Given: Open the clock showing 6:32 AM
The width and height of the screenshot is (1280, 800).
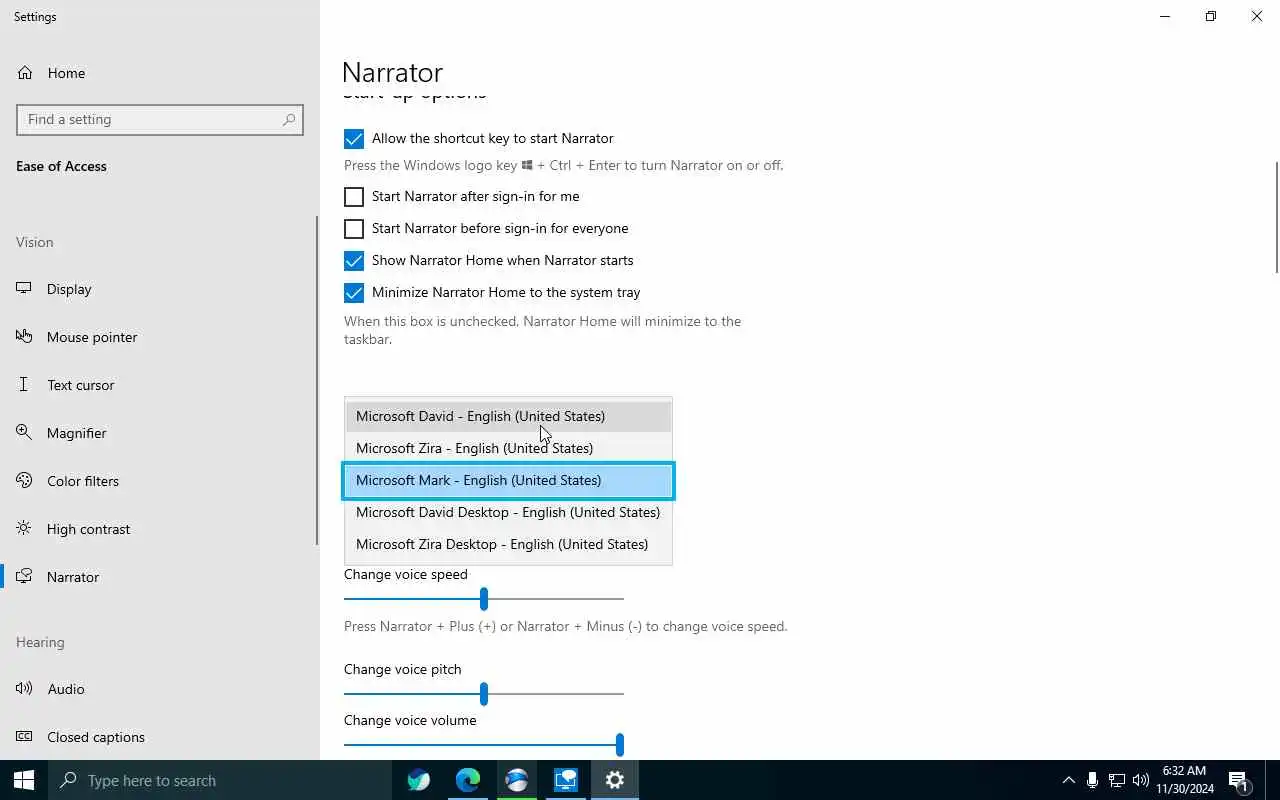Looking at the screenshot, I should pyautogui.click(x=1185, y=780).
